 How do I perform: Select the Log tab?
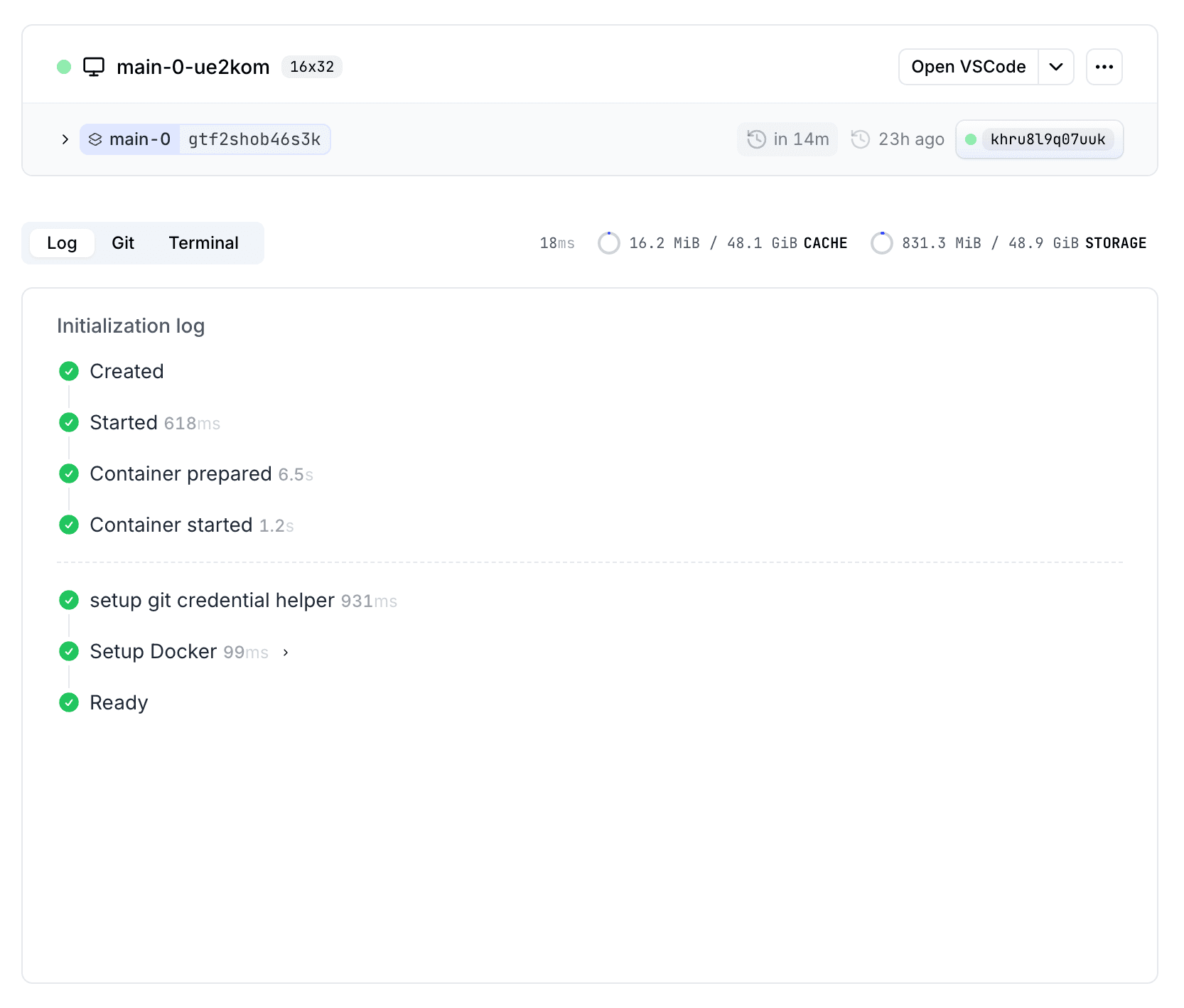(x=62, y=243)
